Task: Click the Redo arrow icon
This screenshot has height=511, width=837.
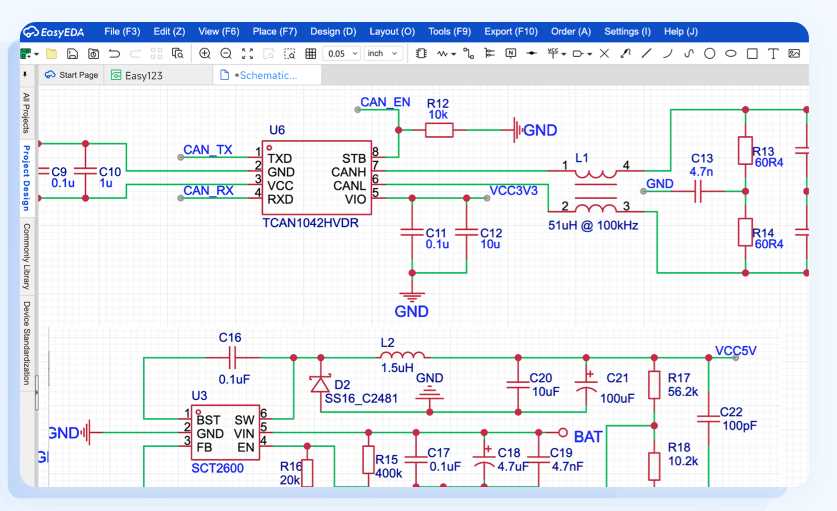Action: (x=136, y=53)
